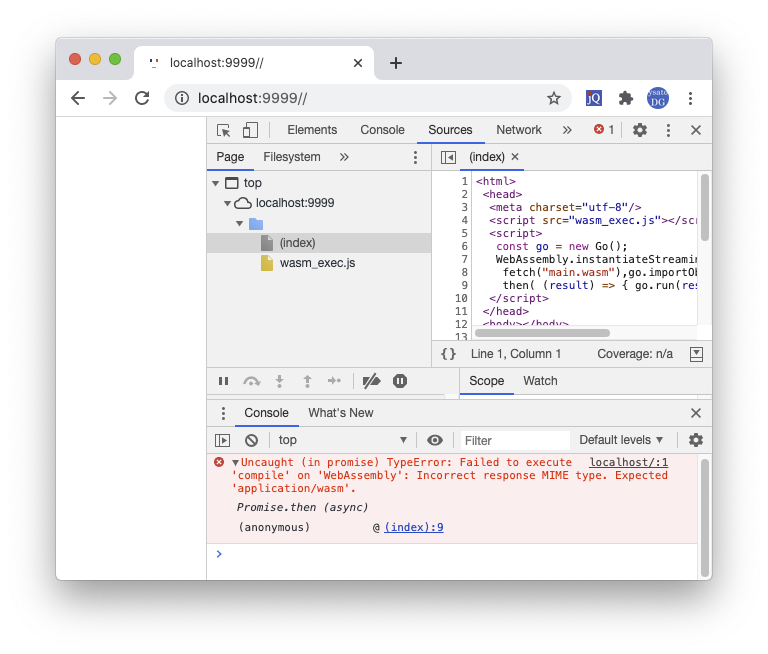This screenshot has height=654, width=768.
Task: Open the (index):9 source link
Action: click(x=414, y=527)
